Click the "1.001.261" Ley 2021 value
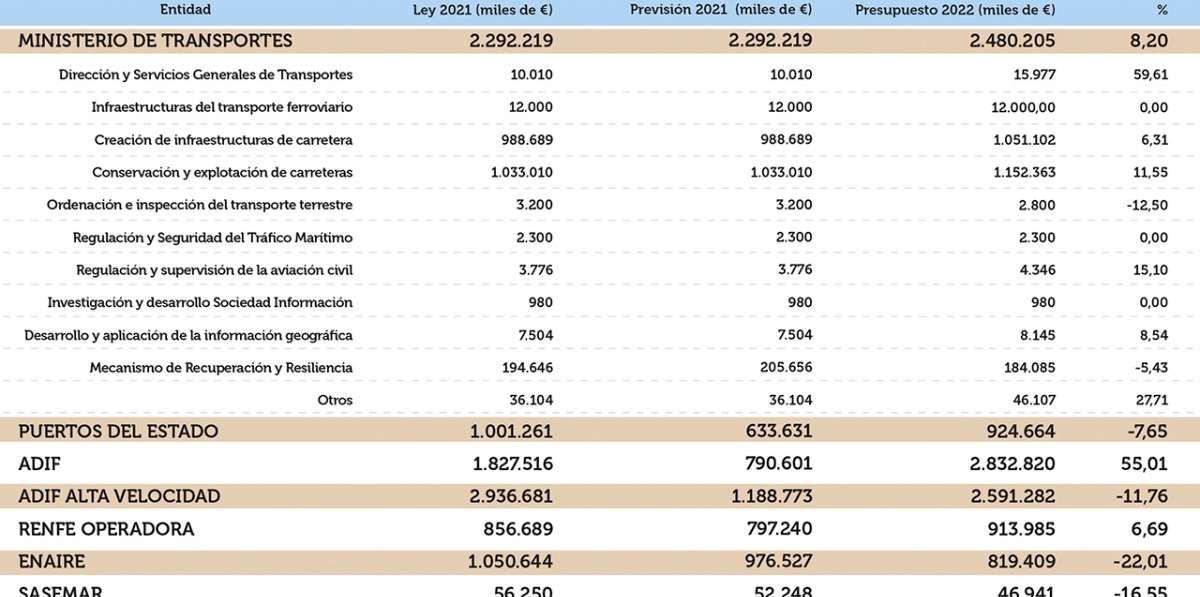 tap(512, 431)
